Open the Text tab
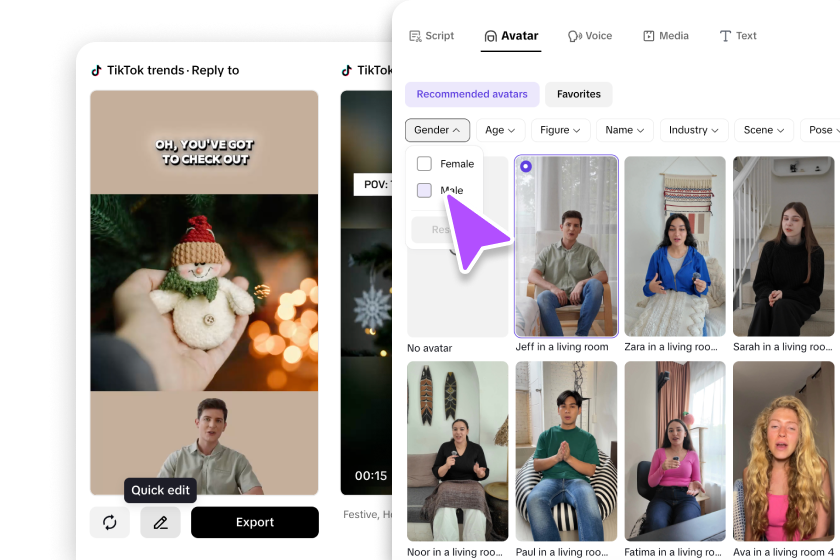The height and width of the screenshot is (560, 840). (x=738, y=36)
